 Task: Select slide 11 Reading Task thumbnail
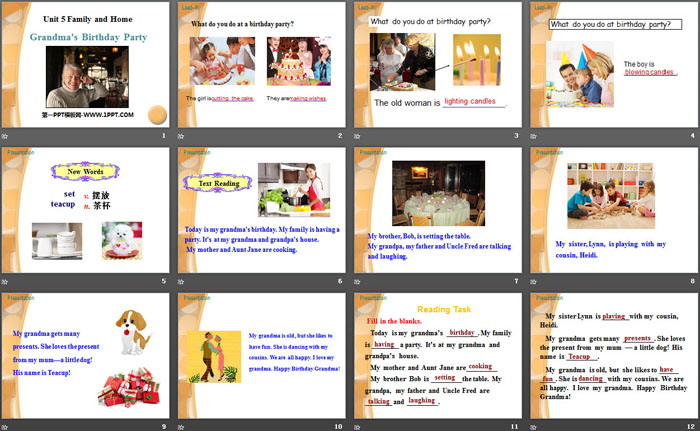coord(438,356)
